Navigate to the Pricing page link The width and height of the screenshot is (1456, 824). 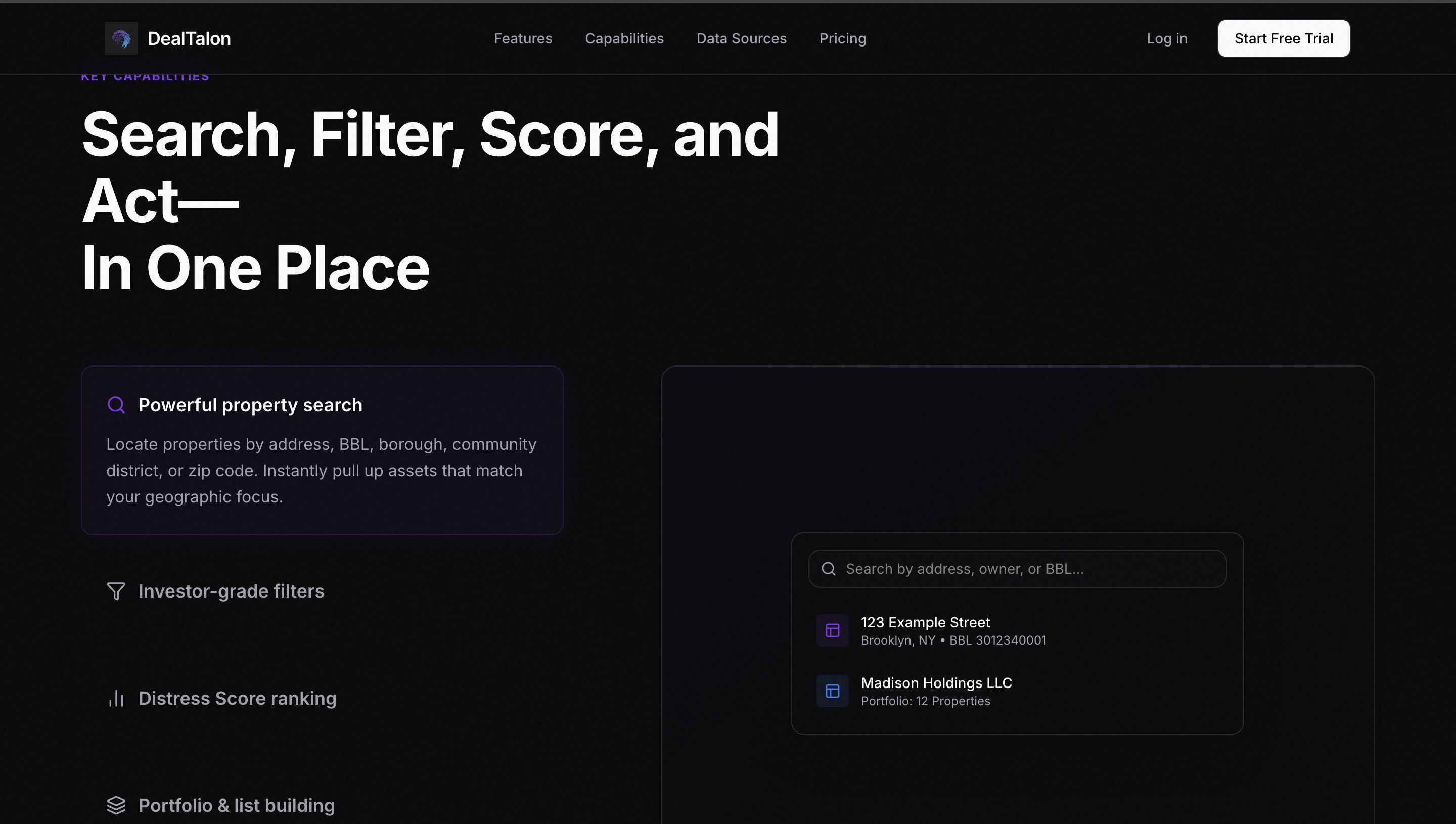[843, 38]
